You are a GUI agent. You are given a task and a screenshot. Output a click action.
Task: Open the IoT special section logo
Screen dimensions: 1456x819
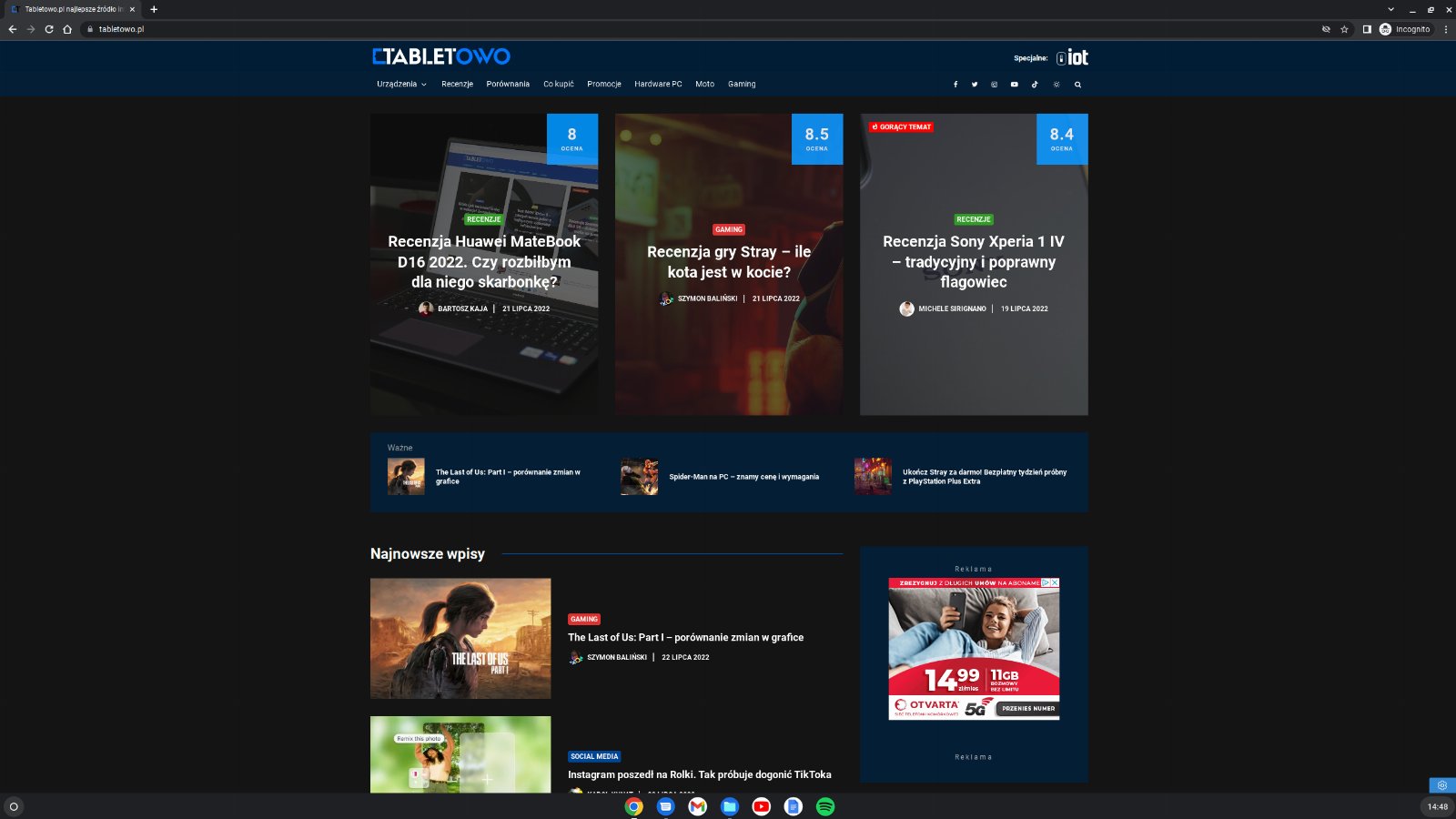(x=1072, y=57)
